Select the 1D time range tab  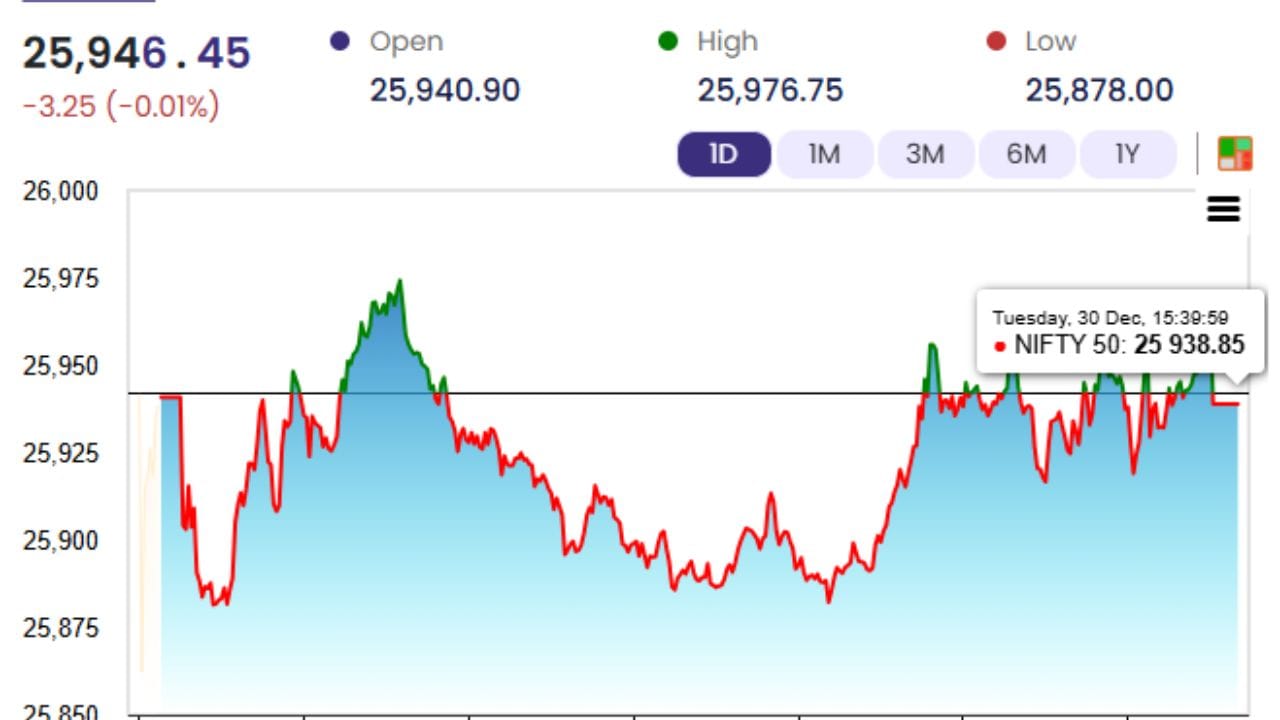click(724, 155)
